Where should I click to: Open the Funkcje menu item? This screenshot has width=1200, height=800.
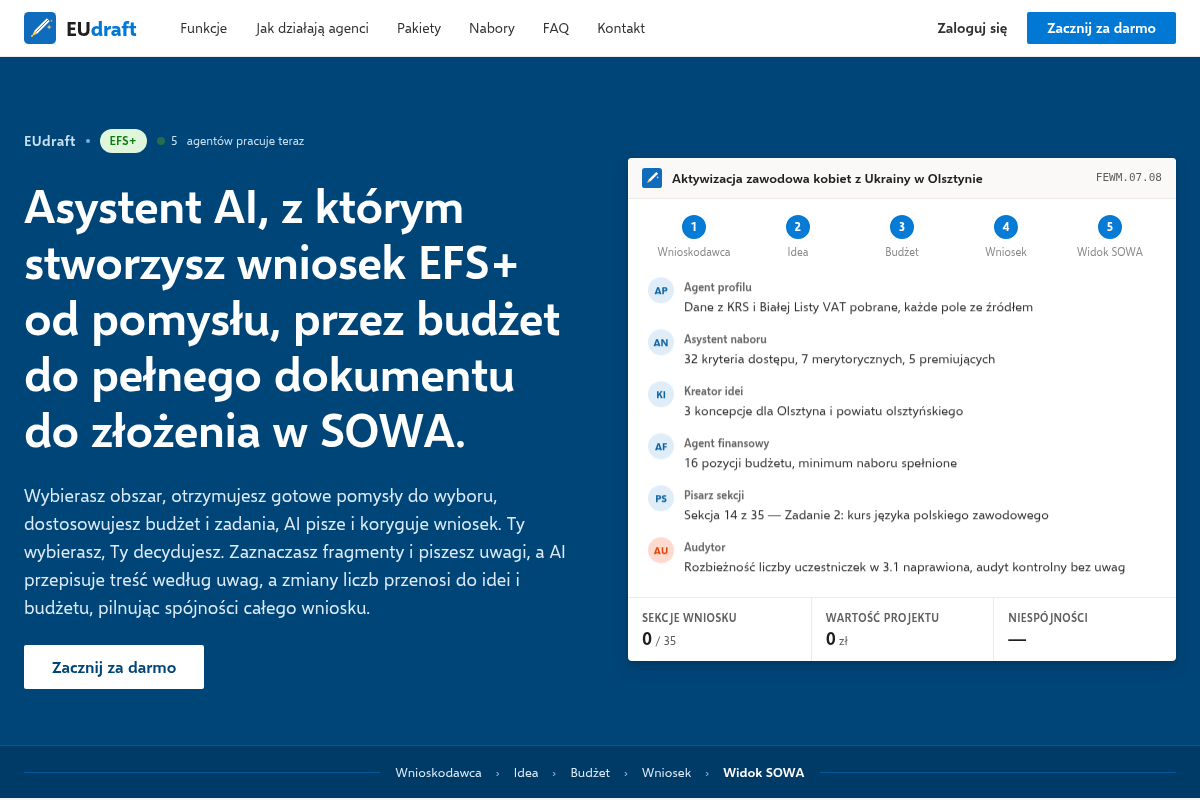[x=204, y=28]
